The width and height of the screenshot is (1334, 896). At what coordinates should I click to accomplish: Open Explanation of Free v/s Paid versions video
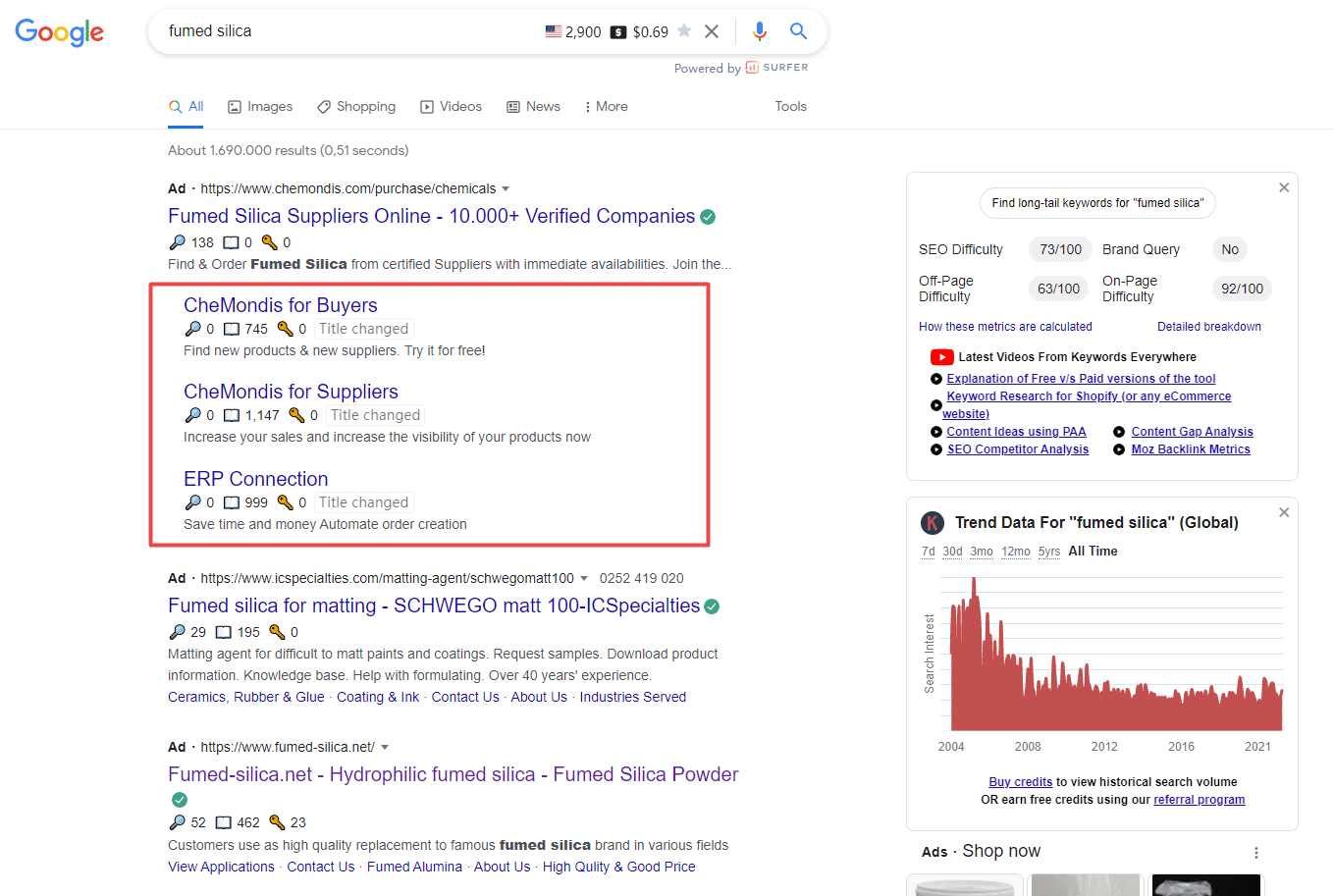(x=1081, y=379)
